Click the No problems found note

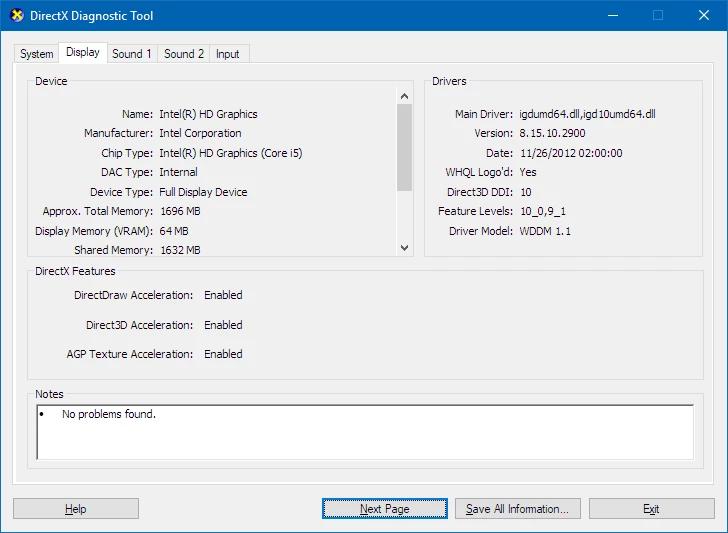coord(109,414)
